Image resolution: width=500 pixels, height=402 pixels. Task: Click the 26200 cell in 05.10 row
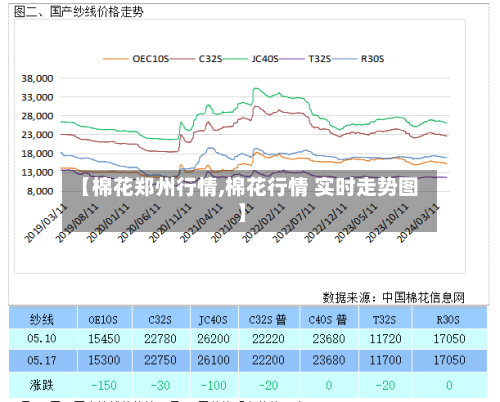tap(213, 339)
